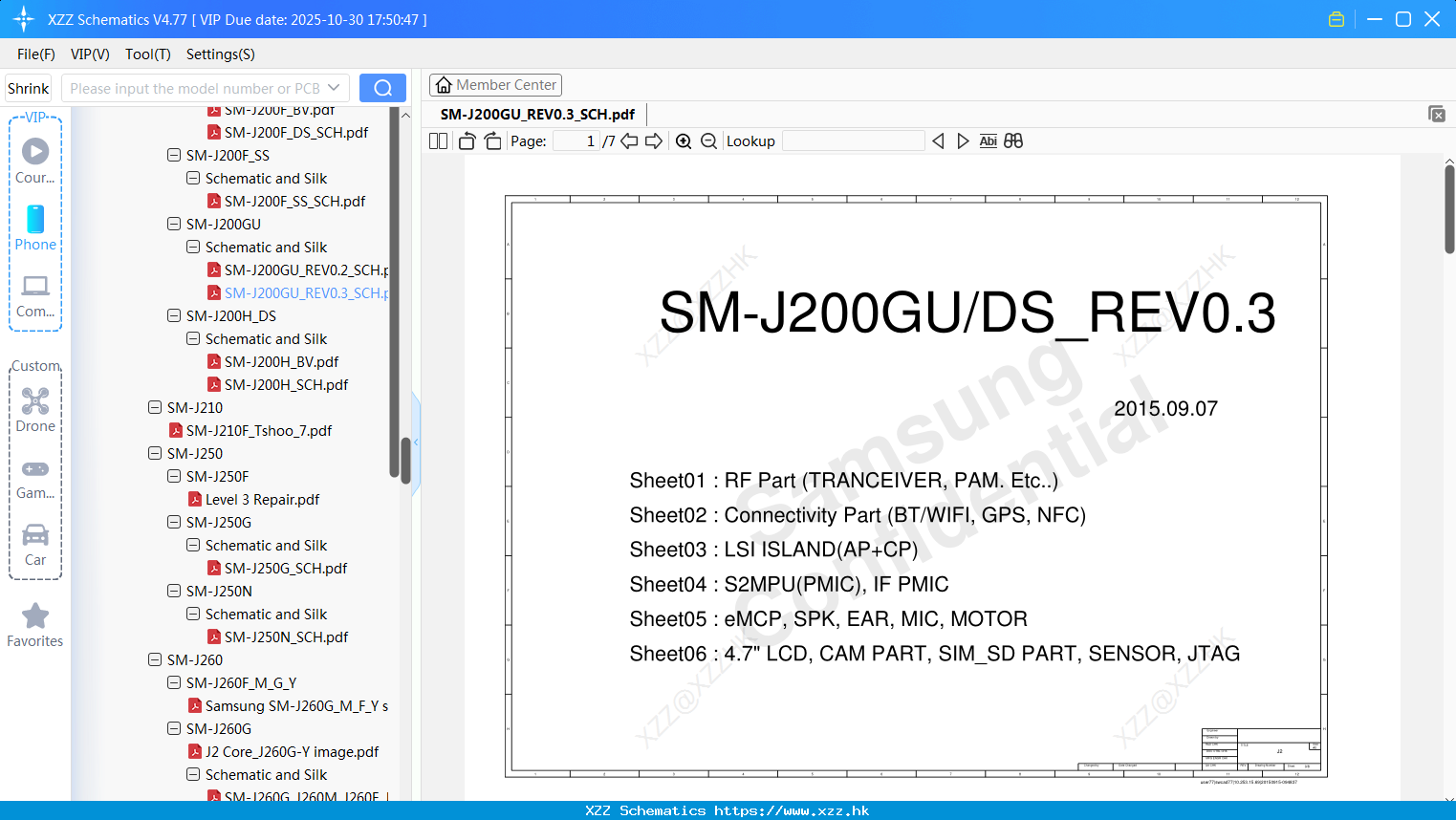Open the File(F) menu
The width and height of the screenshot is (1456, 820).
tap(36, 54)
